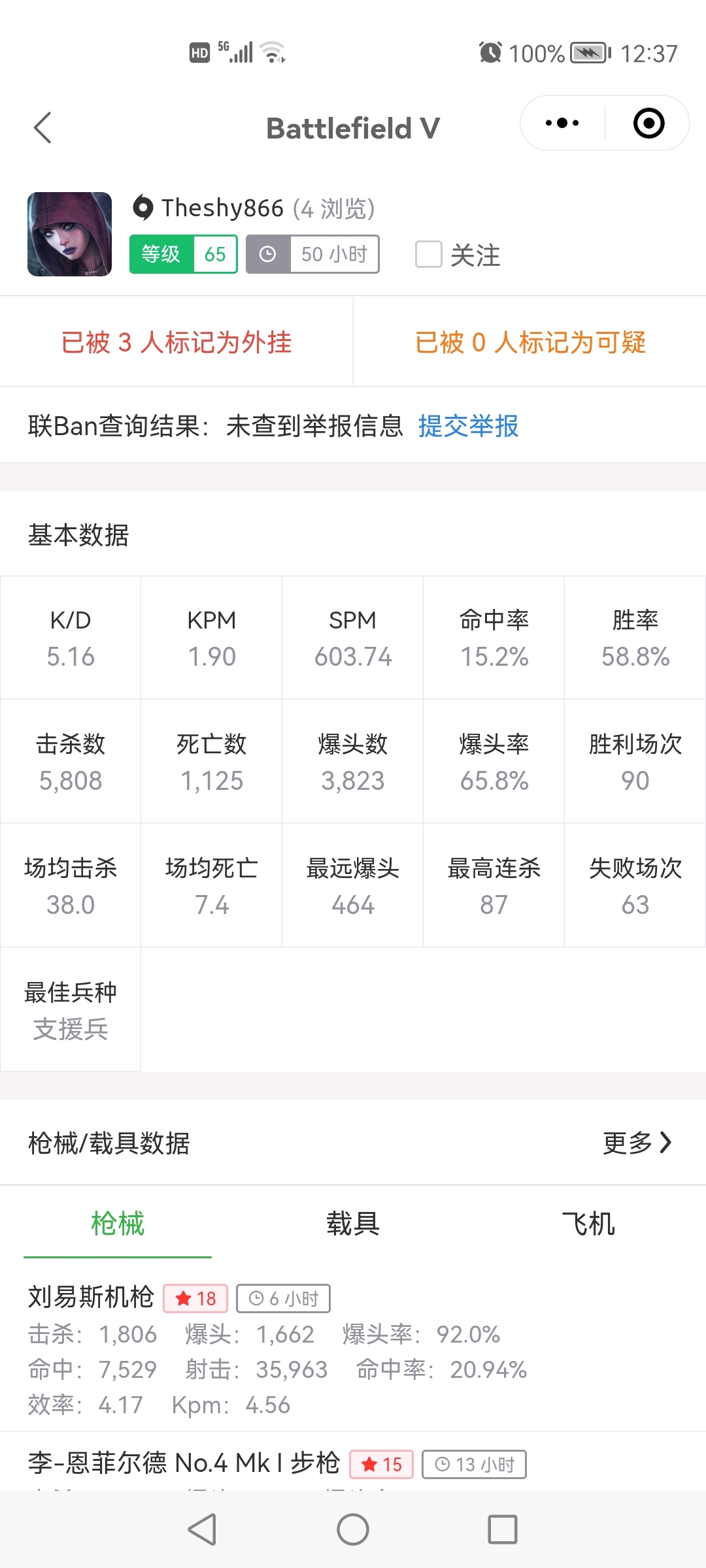Check the 关注 follow checkbox
The height and width of the screenshot is (1568, 706).
pos(429,254)
